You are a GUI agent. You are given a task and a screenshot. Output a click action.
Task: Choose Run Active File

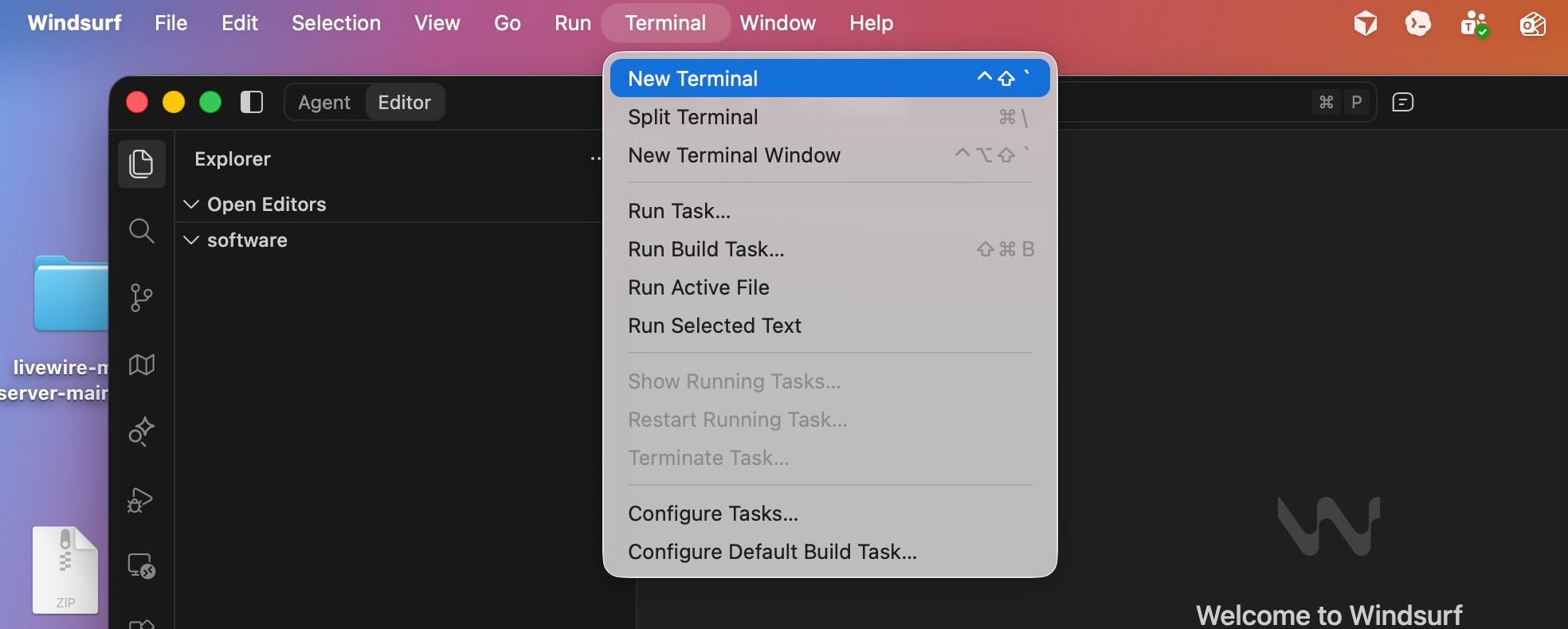click(x=829, y=287)
